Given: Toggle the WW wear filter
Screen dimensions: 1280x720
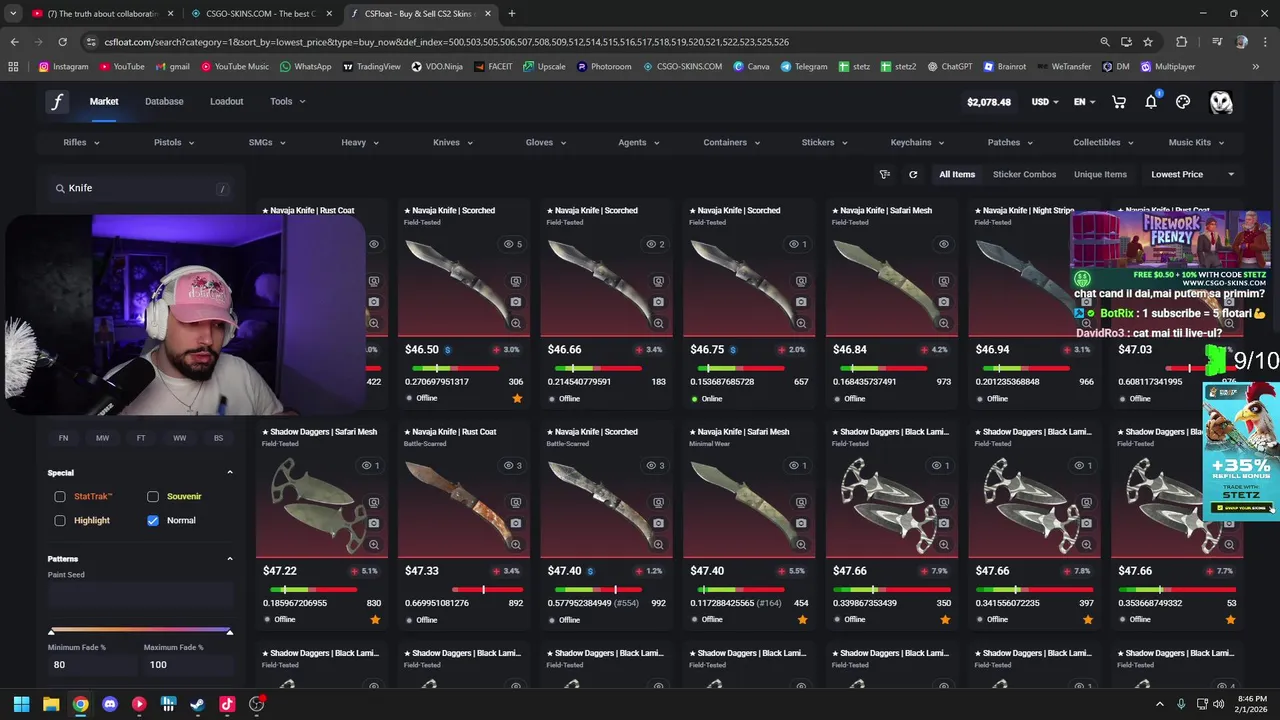Looking at the screenshot, I should click(180, 438).
